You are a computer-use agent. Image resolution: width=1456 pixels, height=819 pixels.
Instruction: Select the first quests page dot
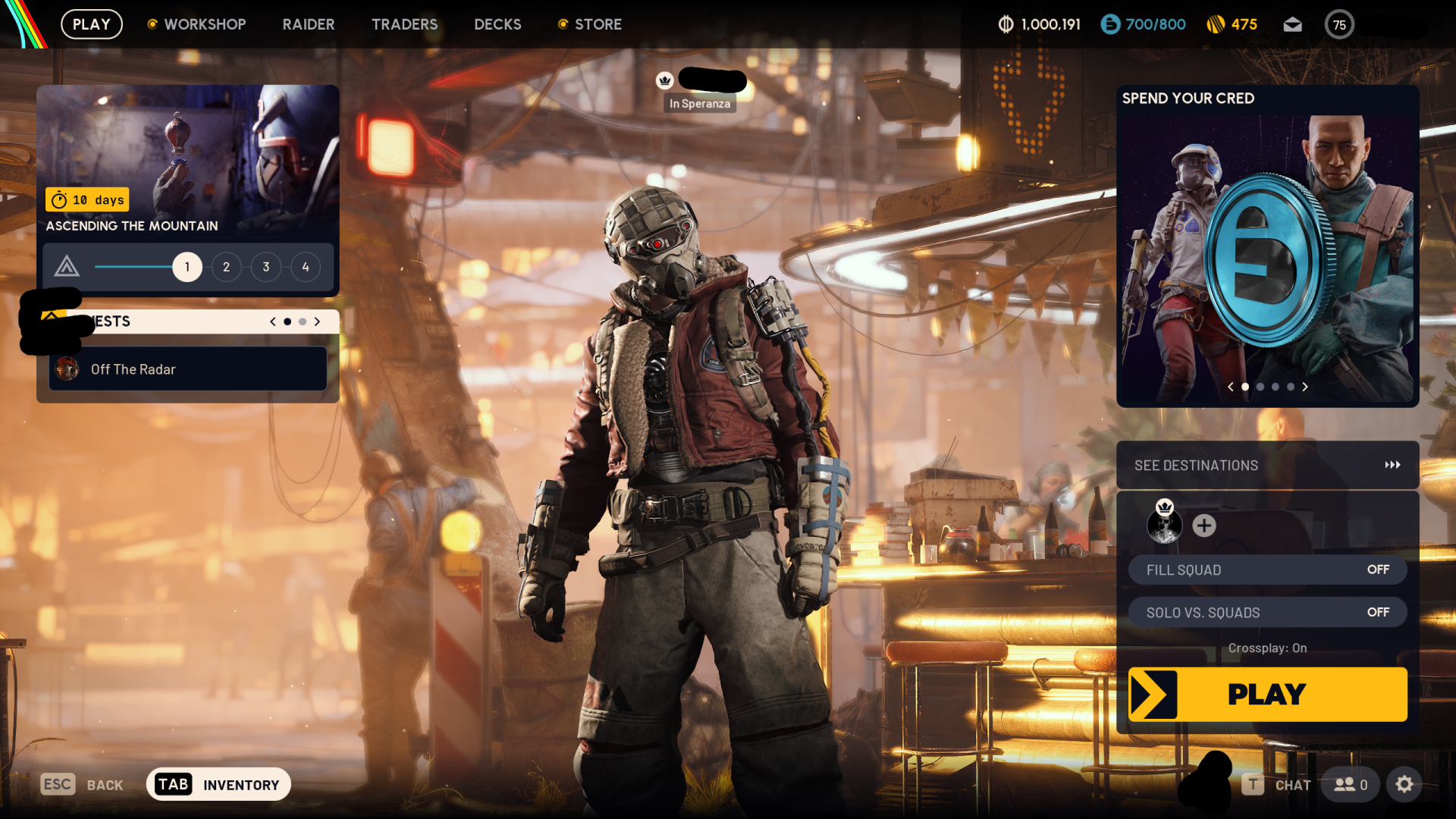(287, 322)
